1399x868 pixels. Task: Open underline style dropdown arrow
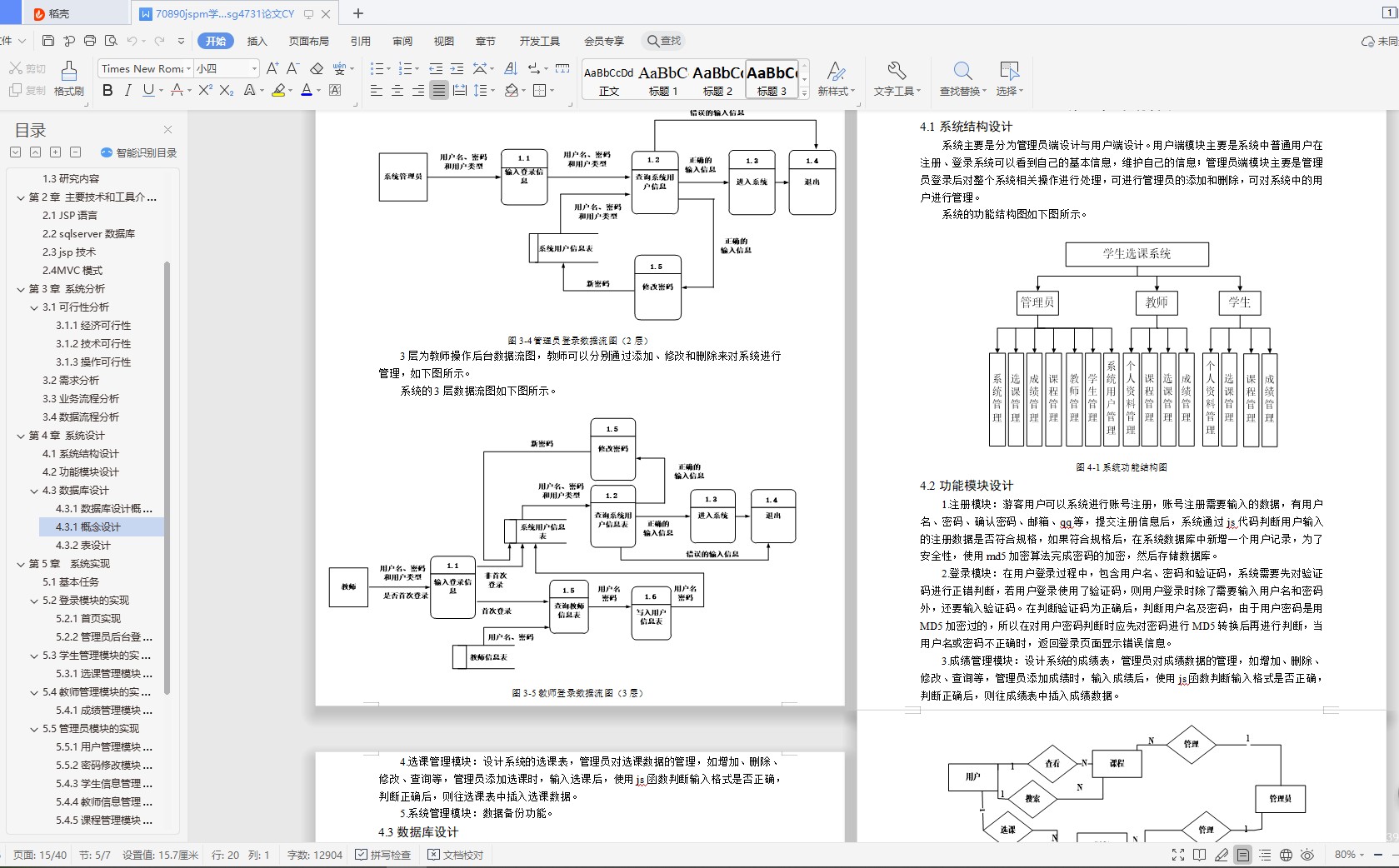pos(162,90)
